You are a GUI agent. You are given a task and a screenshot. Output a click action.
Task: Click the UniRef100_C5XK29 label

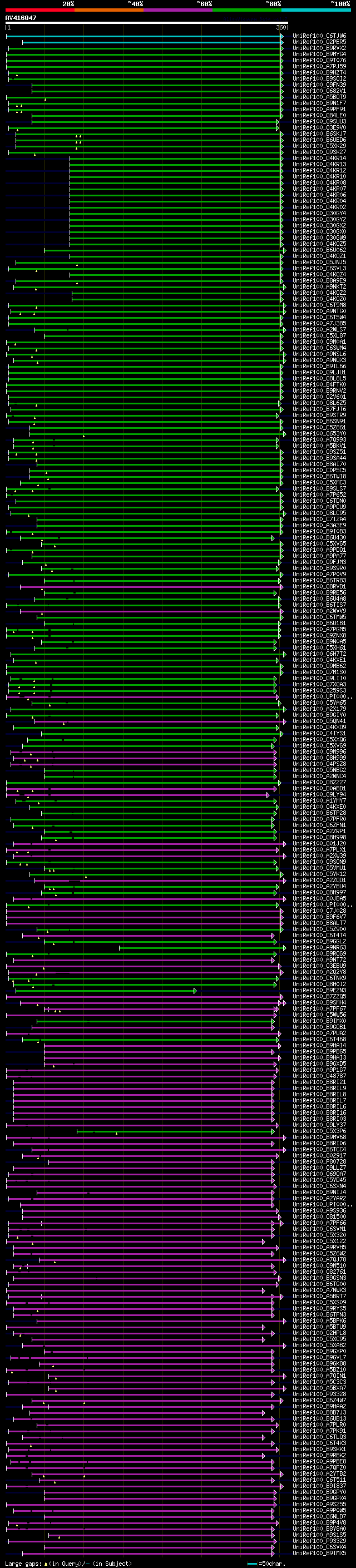tap(319, 147)
